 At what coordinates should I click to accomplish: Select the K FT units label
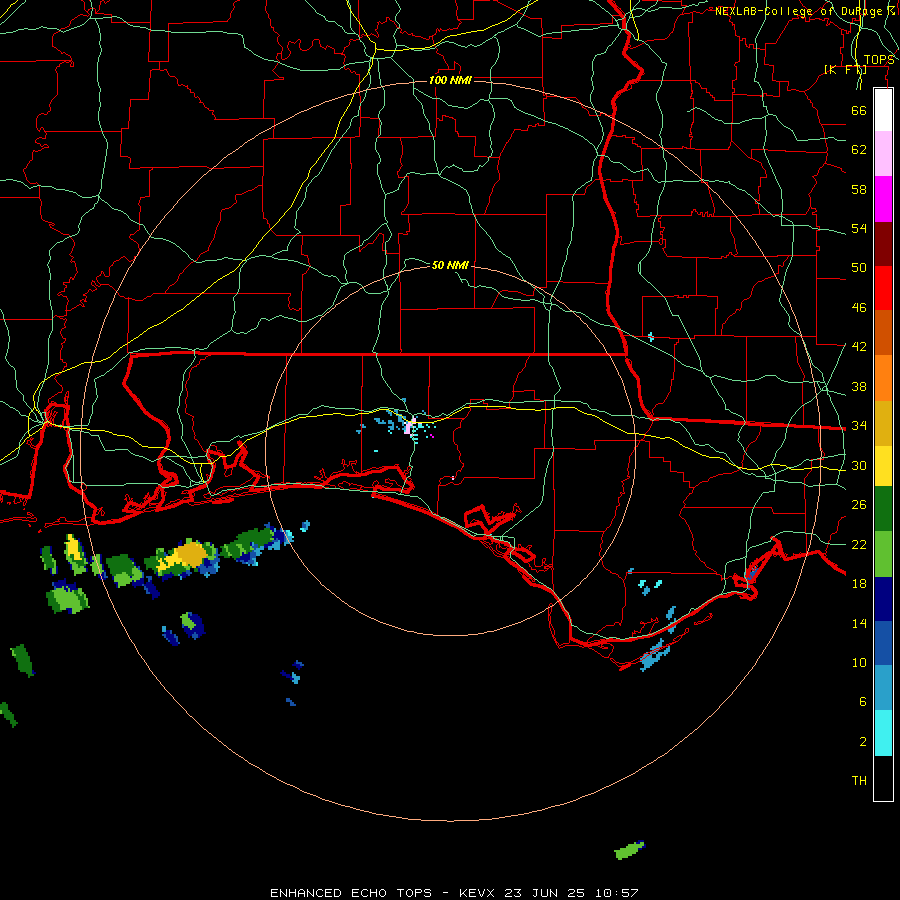click(x=845, y=70)
